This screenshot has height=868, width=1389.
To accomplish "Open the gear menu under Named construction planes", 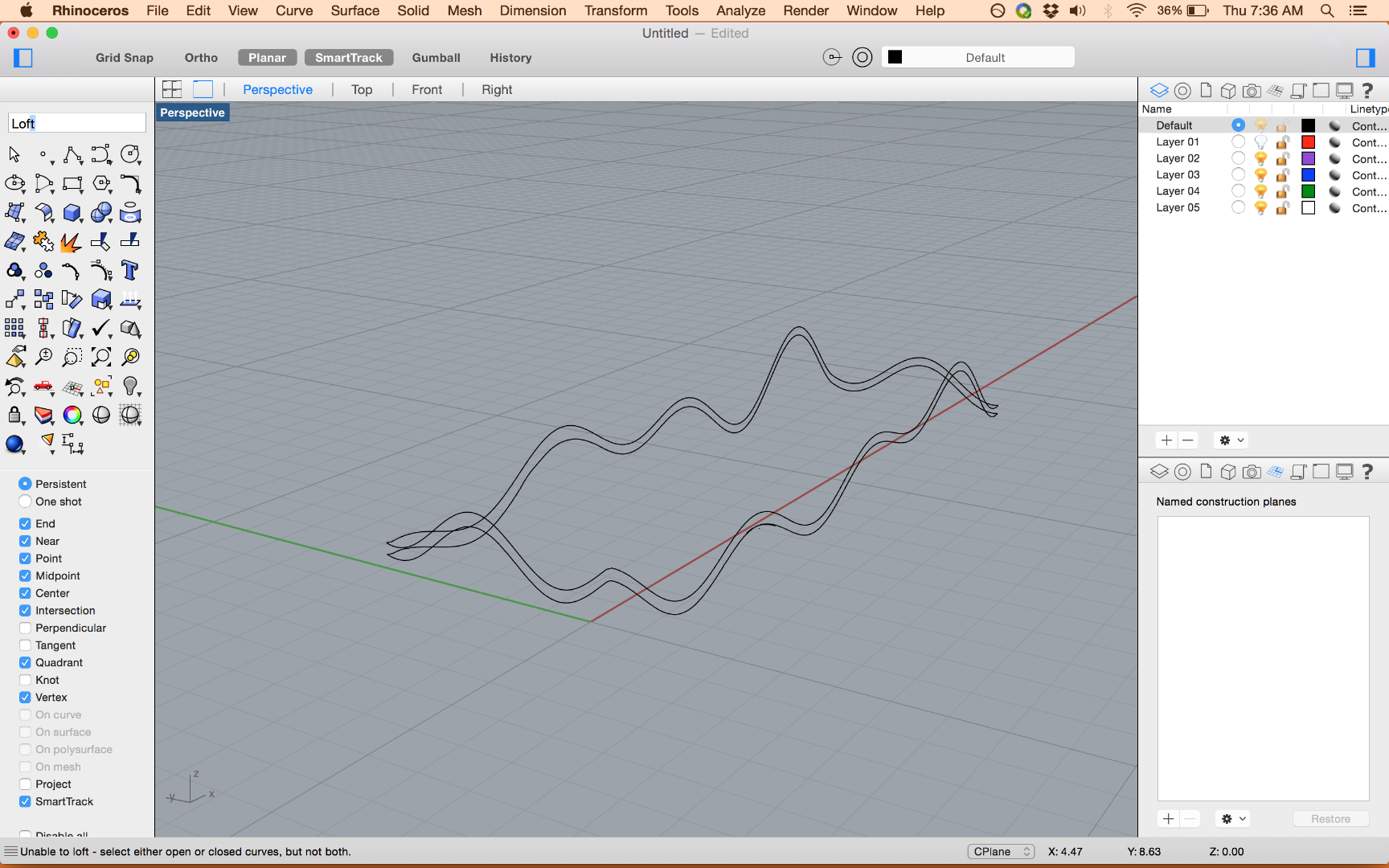I will [x=1233, y=819].
